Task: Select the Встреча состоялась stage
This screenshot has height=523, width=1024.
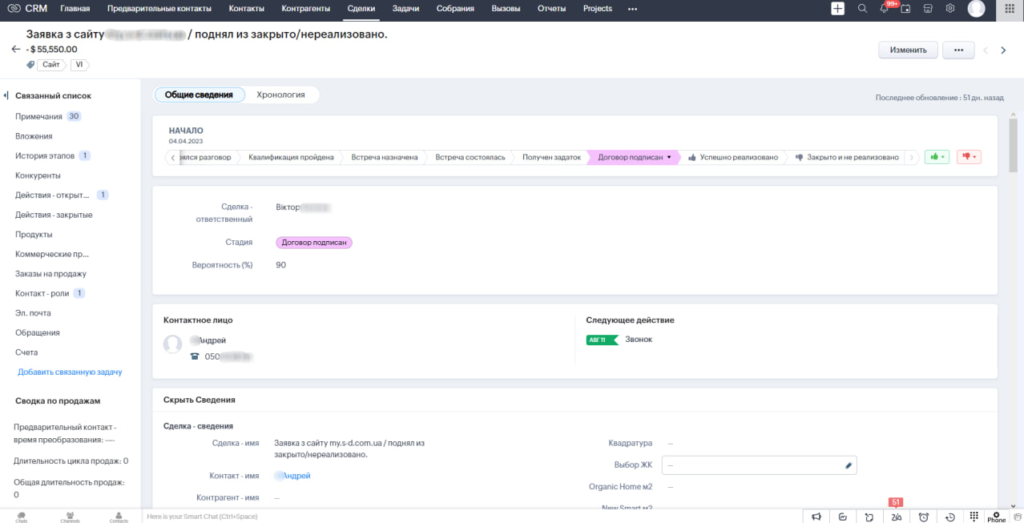Action: click(x=470, y=157)
